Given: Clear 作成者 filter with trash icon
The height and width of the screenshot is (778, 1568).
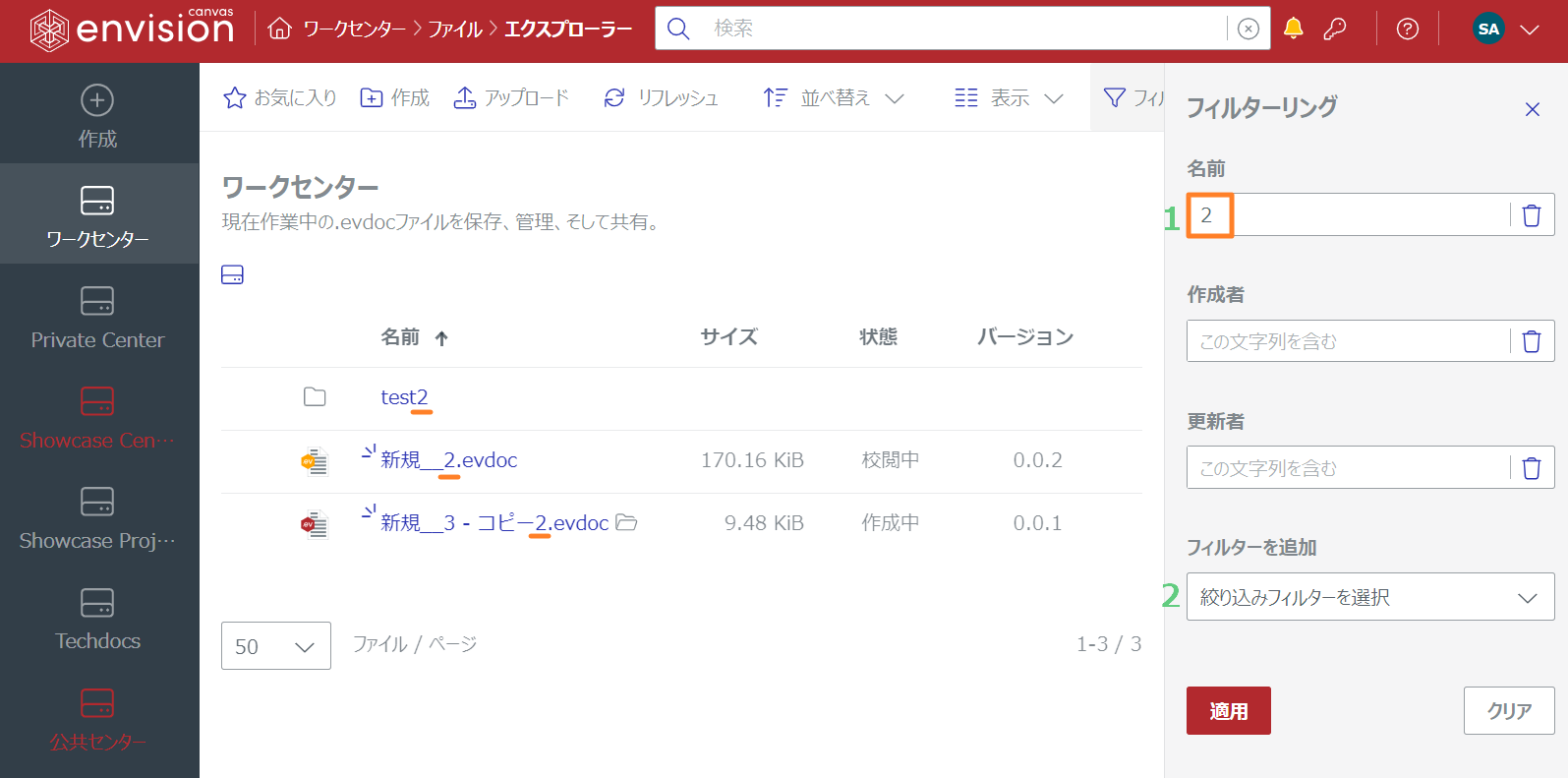Looking at the screenshot, I should click(1532, 341).
